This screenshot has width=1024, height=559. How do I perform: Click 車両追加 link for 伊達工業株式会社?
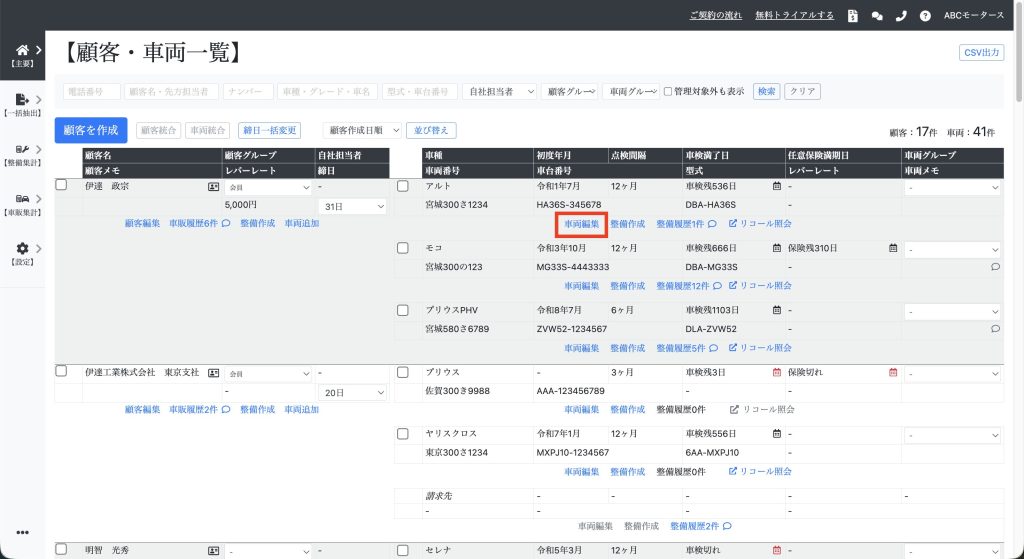(302, 409)
